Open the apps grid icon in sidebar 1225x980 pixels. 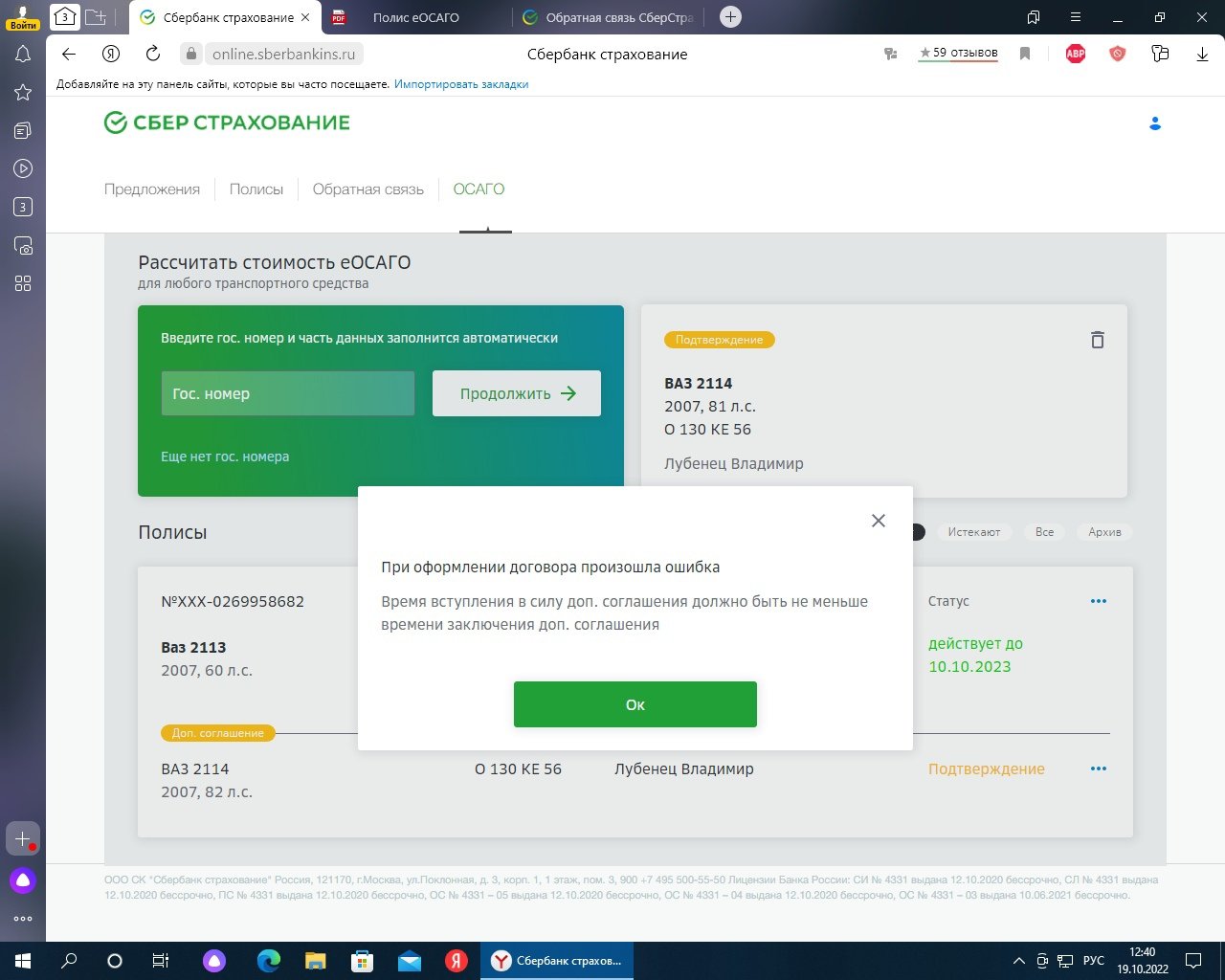point(23,283)
